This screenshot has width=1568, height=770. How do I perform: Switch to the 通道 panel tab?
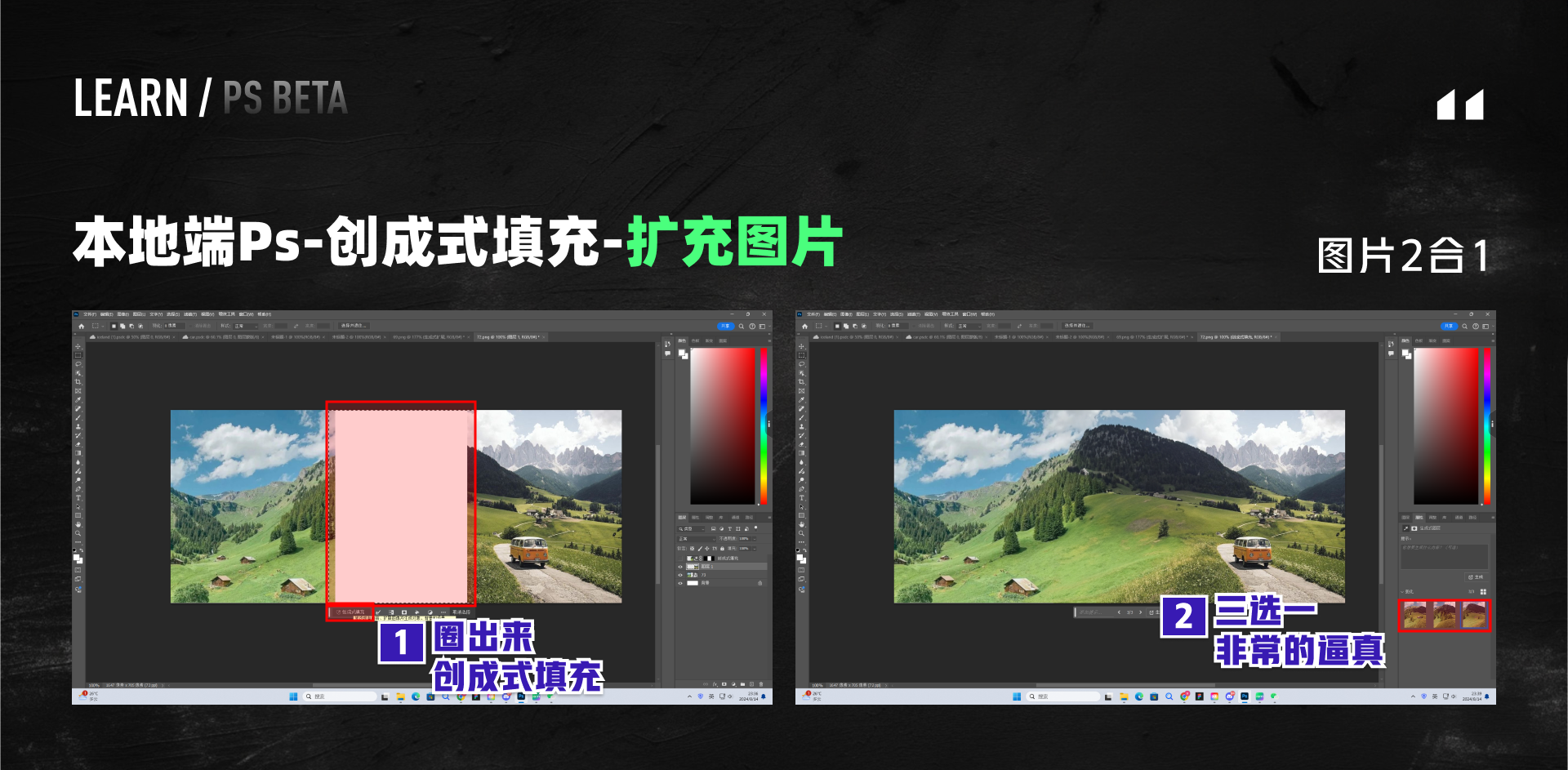point(736,518)
